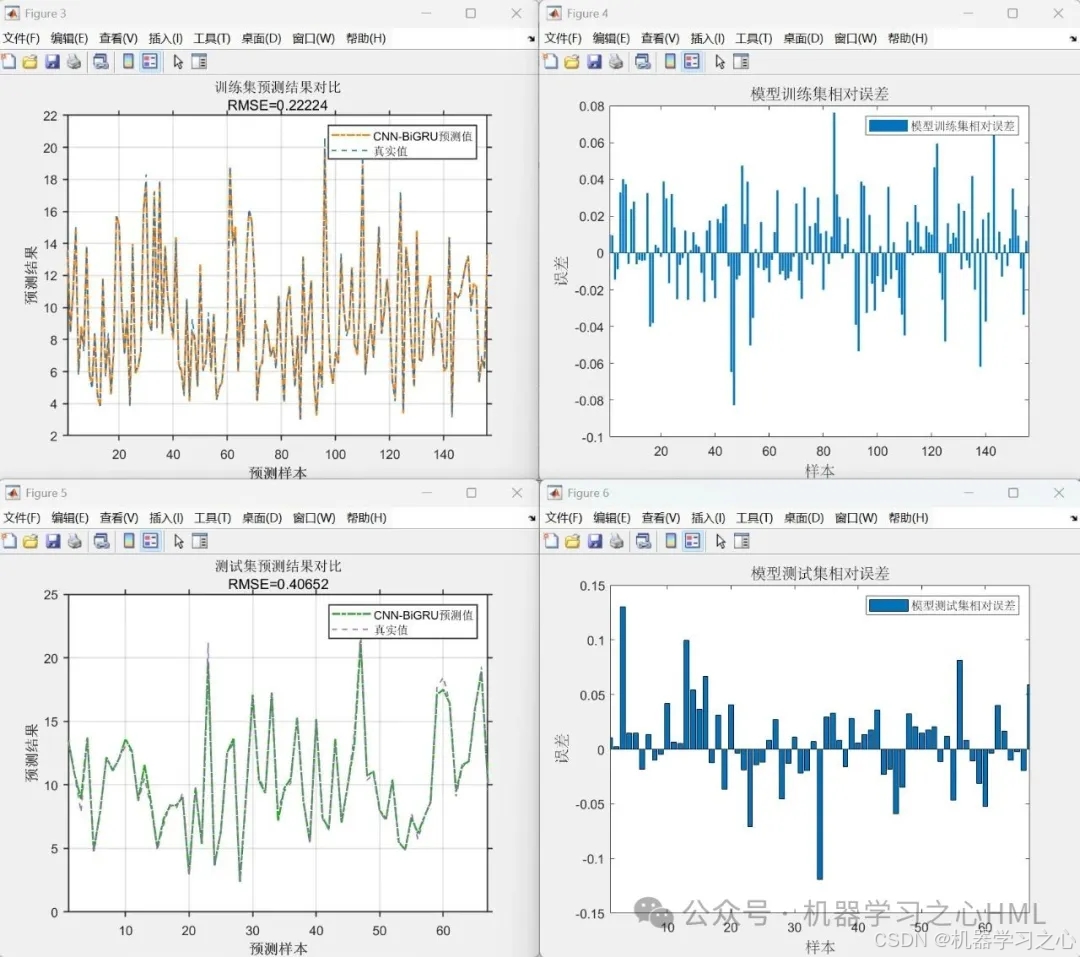Open Property Inspector in Figure 4 toolbar
This screenshot has height=957, width=1080.
741,62
